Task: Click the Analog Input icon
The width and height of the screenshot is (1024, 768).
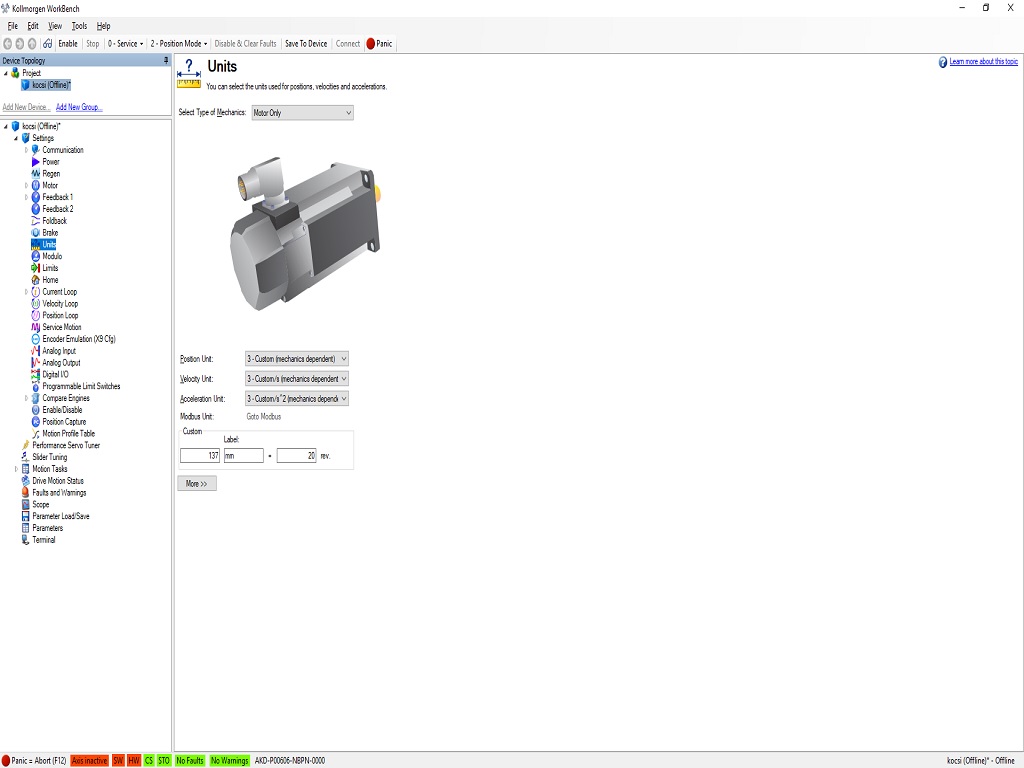Action: pyautogui.click(x=36, y=351)
